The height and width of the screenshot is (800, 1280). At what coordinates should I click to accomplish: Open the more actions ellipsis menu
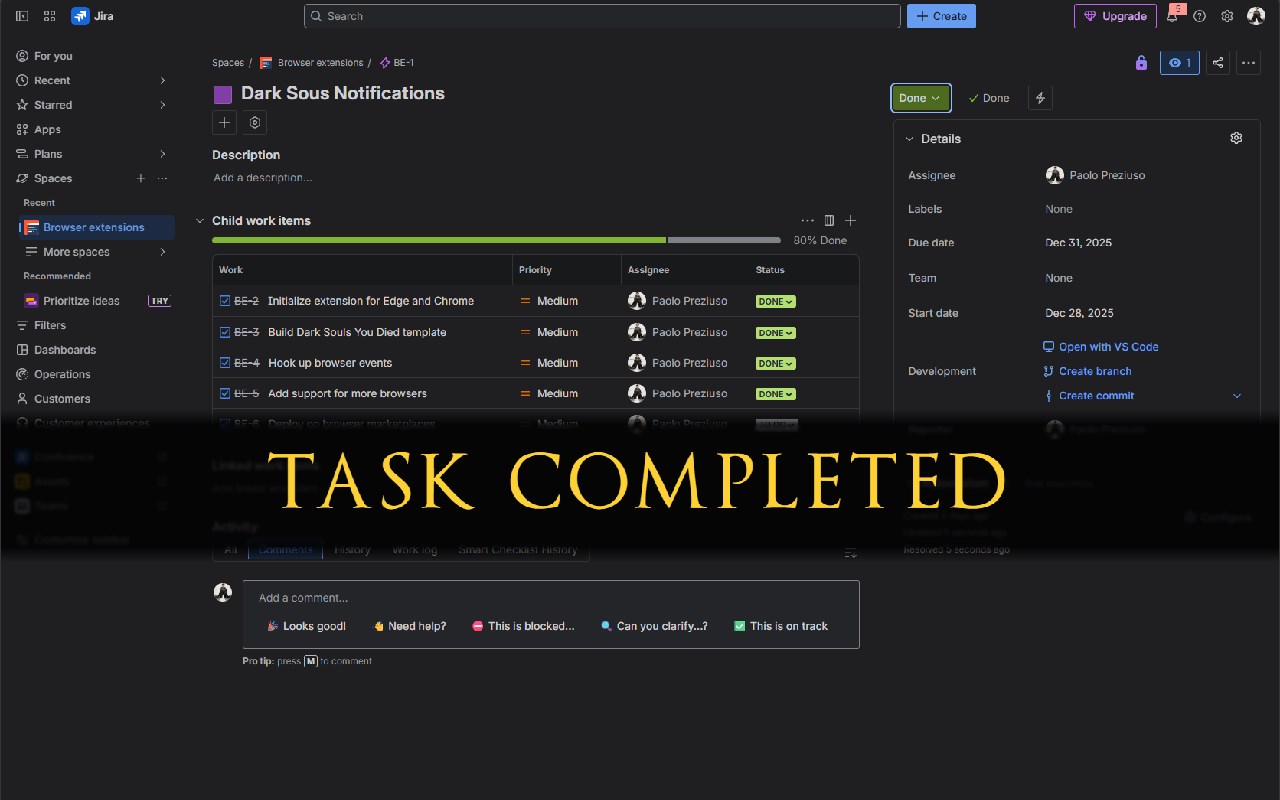1248,63
